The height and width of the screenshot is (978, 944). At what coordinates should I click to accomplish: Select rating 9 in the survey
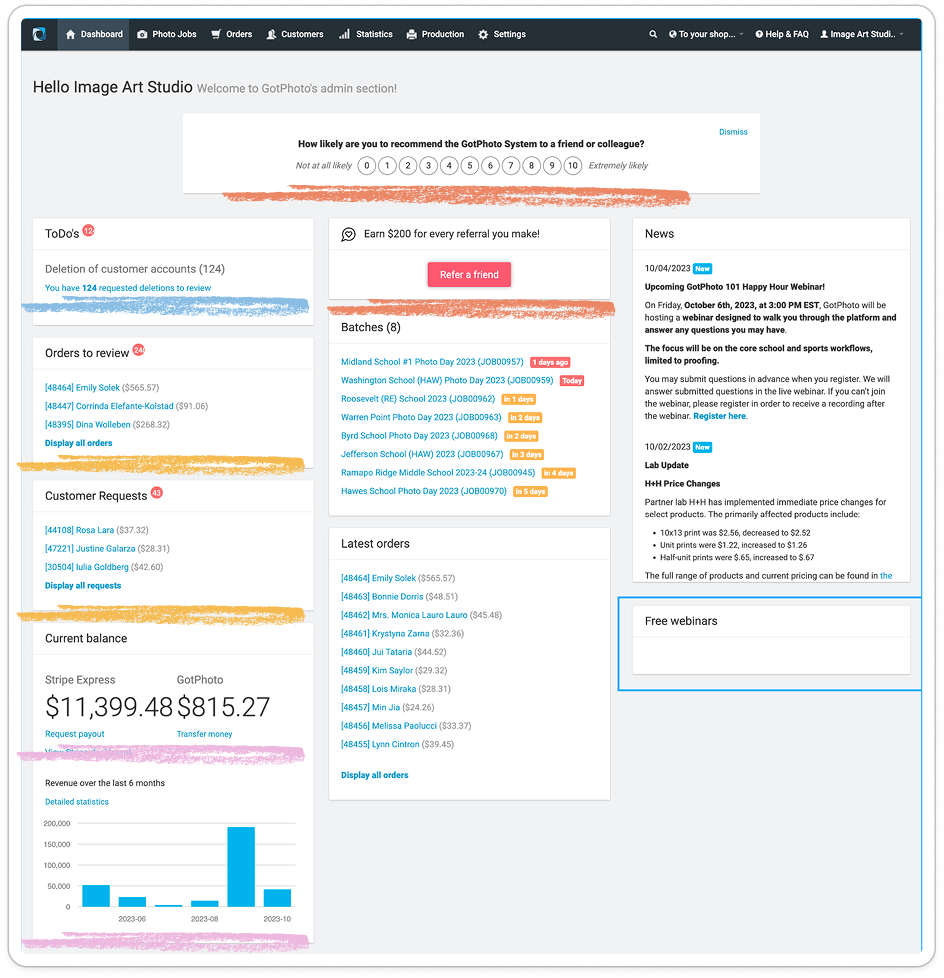tap(552, 166)
